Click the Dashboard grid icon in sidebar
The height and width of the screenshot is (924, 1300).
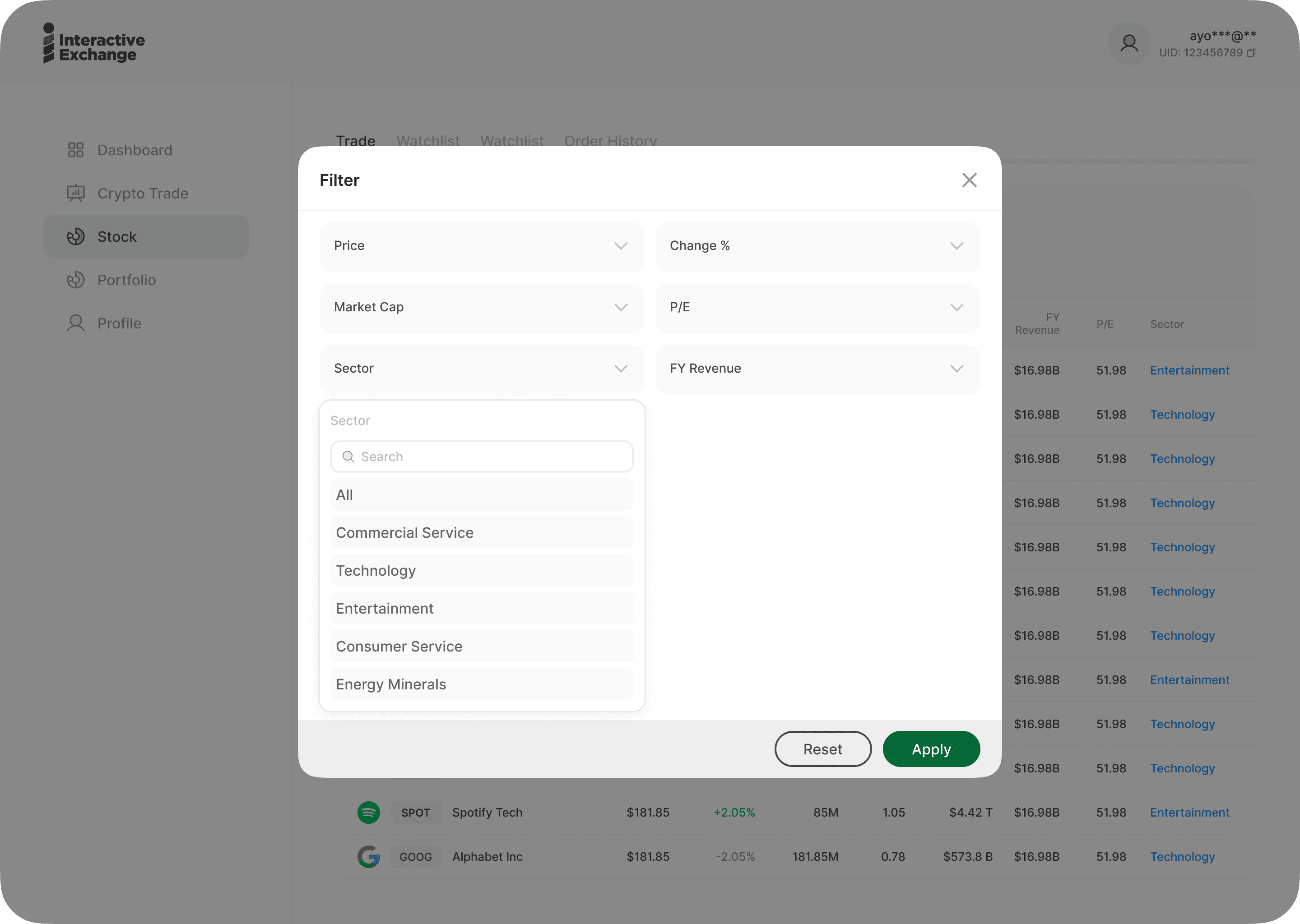point(76,150)
